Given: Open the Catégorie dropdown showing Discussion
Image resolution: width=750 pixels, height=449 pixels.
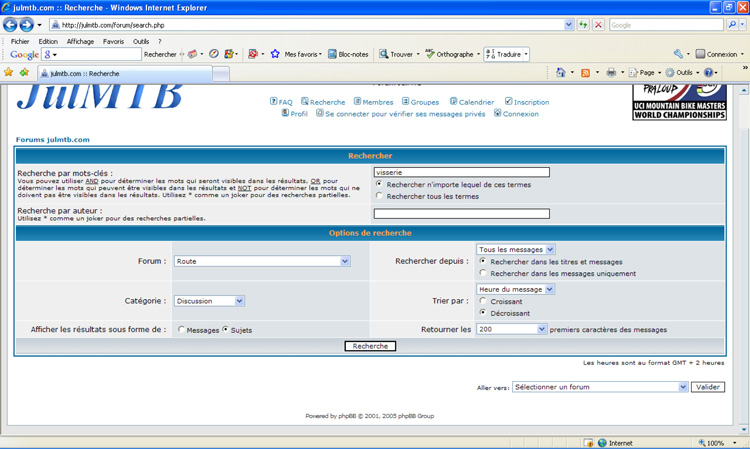Looking at the screenshot, I should pos(209,301).
